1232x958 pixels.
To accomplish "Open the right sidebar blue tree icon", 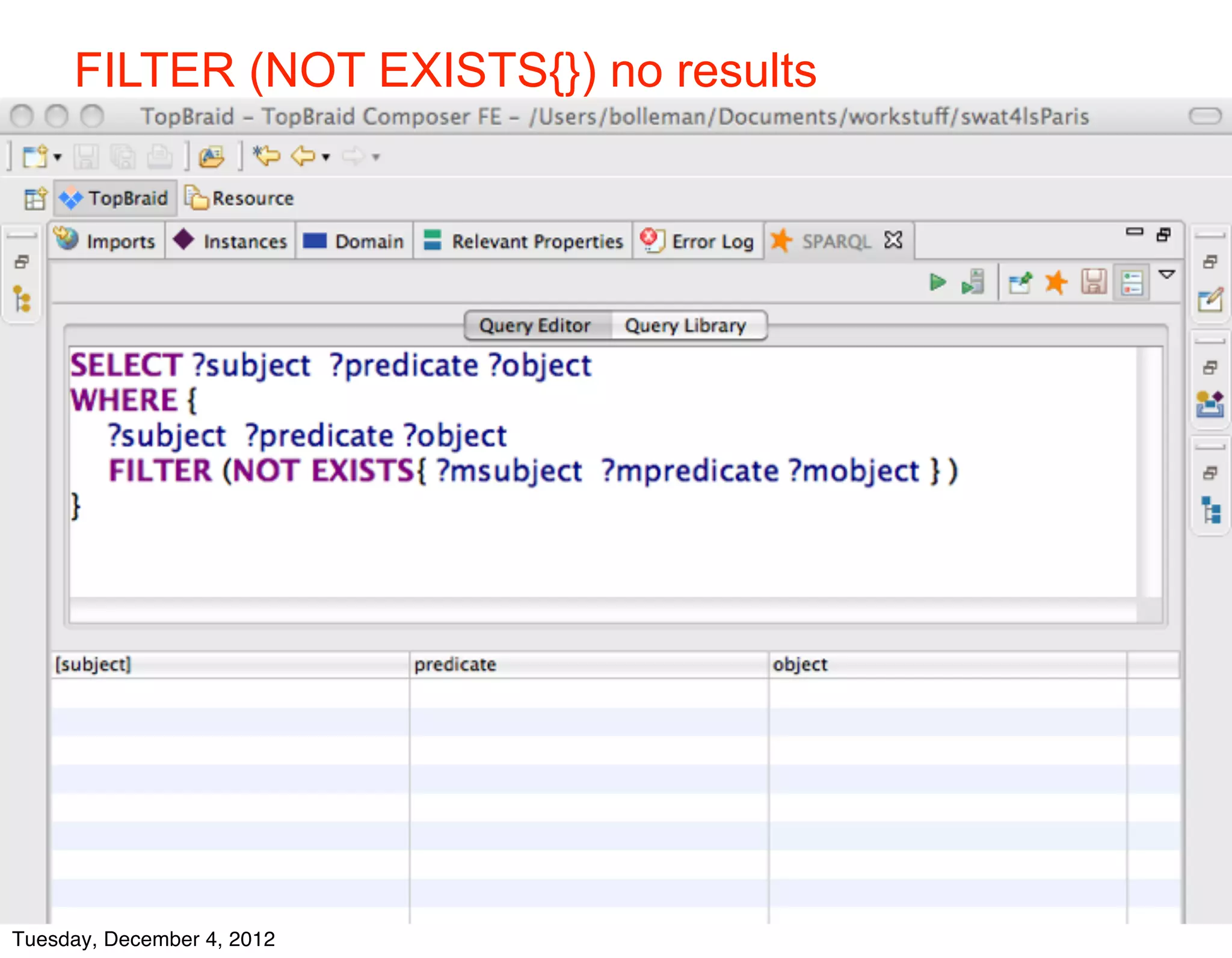I will pyautogui.click(x=1211, y=510).
